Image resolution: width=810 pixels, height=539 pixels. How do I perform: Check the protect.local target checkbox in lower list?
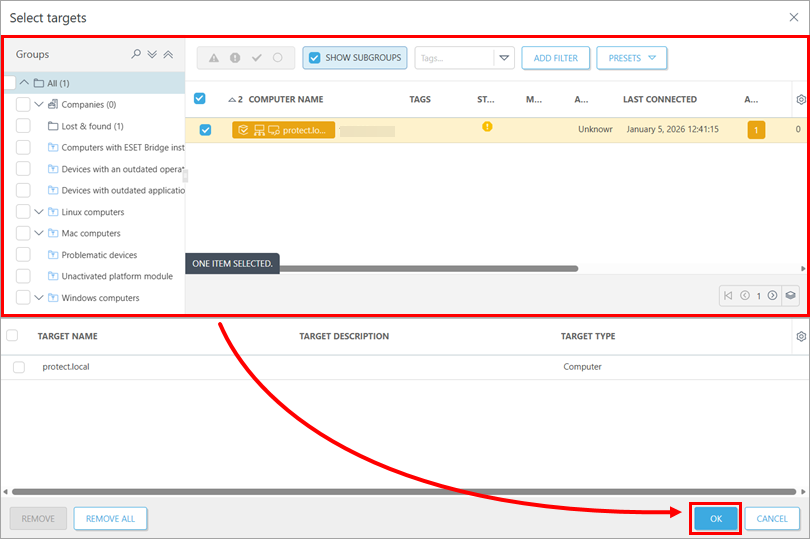click(19, 367)
